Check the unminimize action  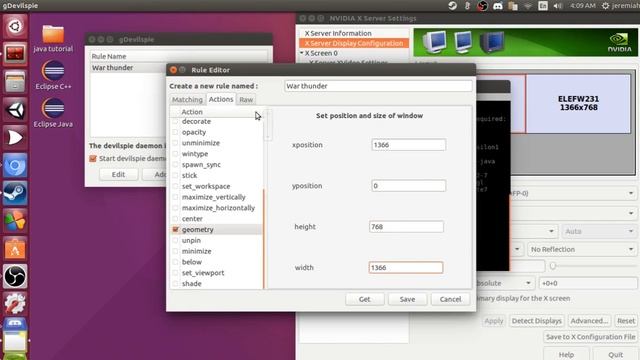(175, 143)
